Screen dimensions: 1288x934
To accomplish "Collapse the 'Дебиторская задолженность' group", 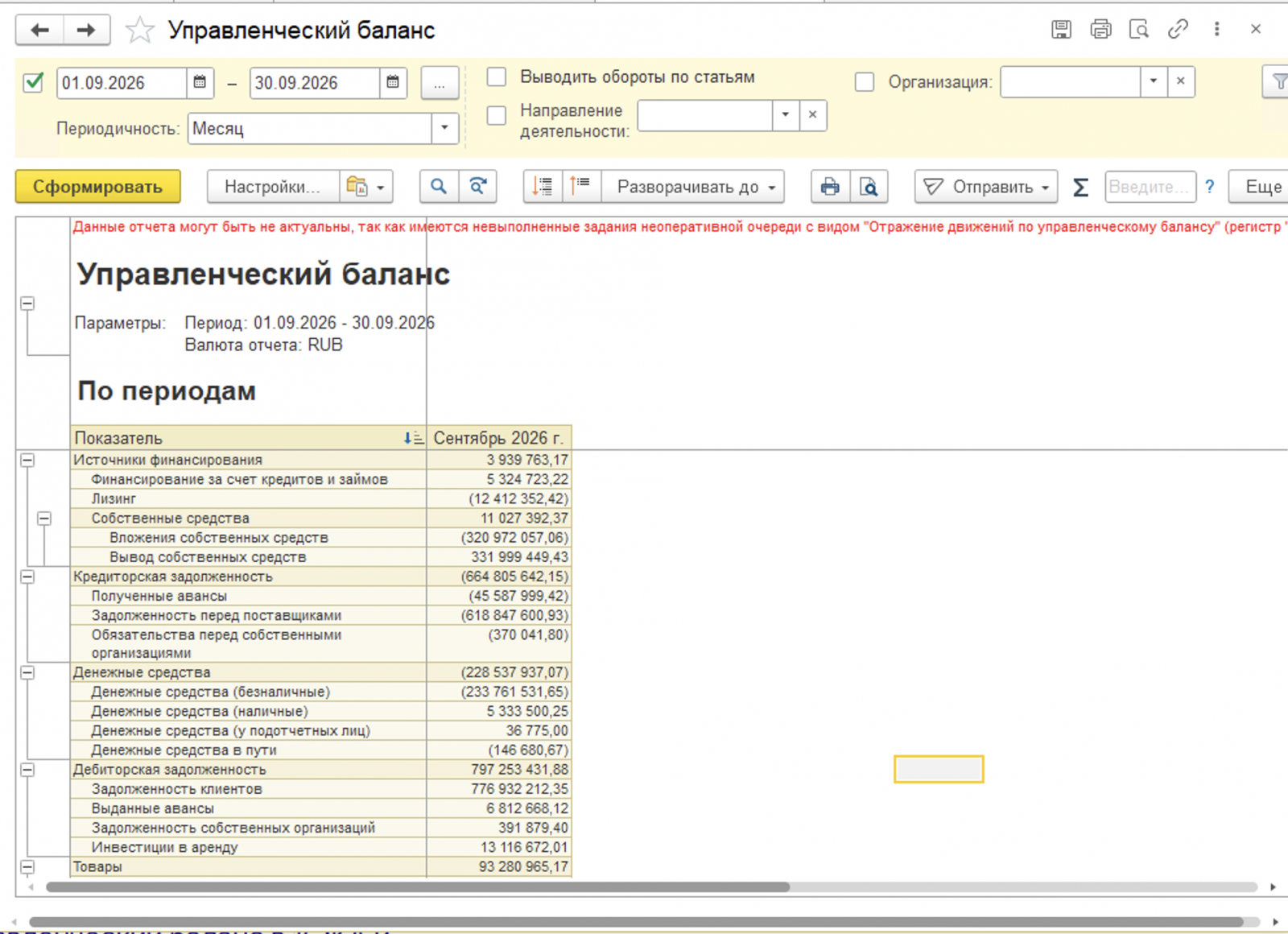I will coord(27,770).
